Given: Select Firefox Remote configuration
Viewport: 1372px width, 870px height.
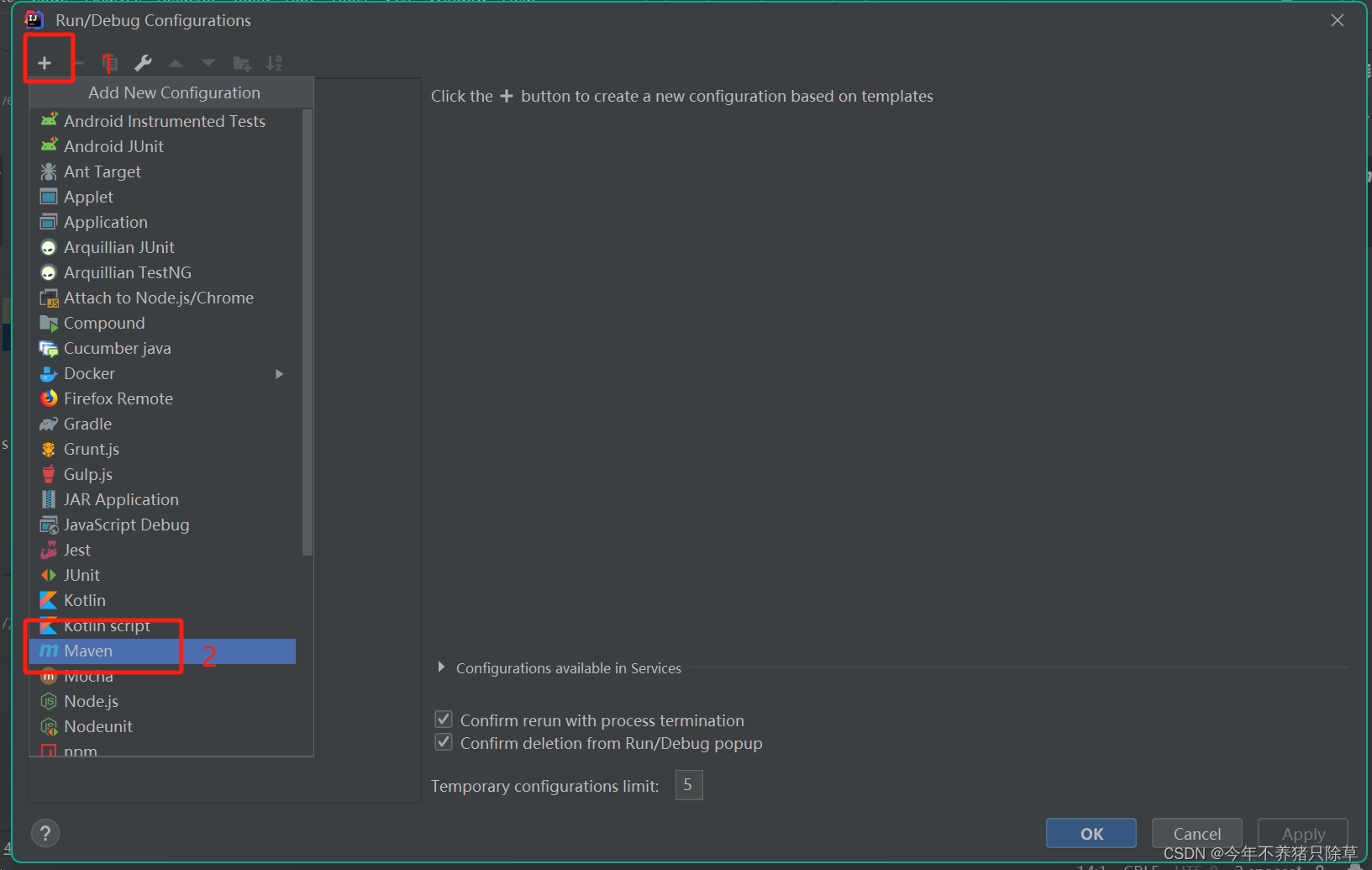Looking at the screenshot, I should tap(163, 398).
